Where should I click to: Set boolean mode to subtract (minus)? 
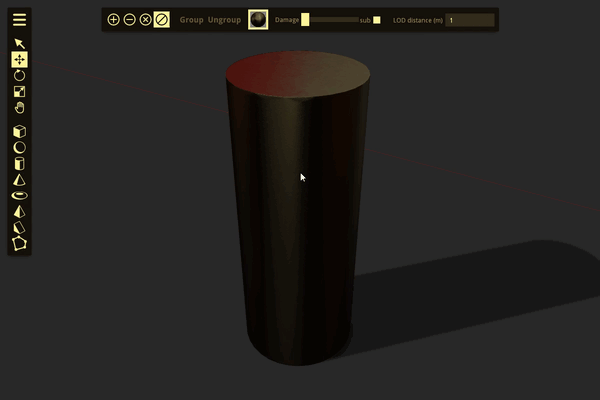[129, 20]
